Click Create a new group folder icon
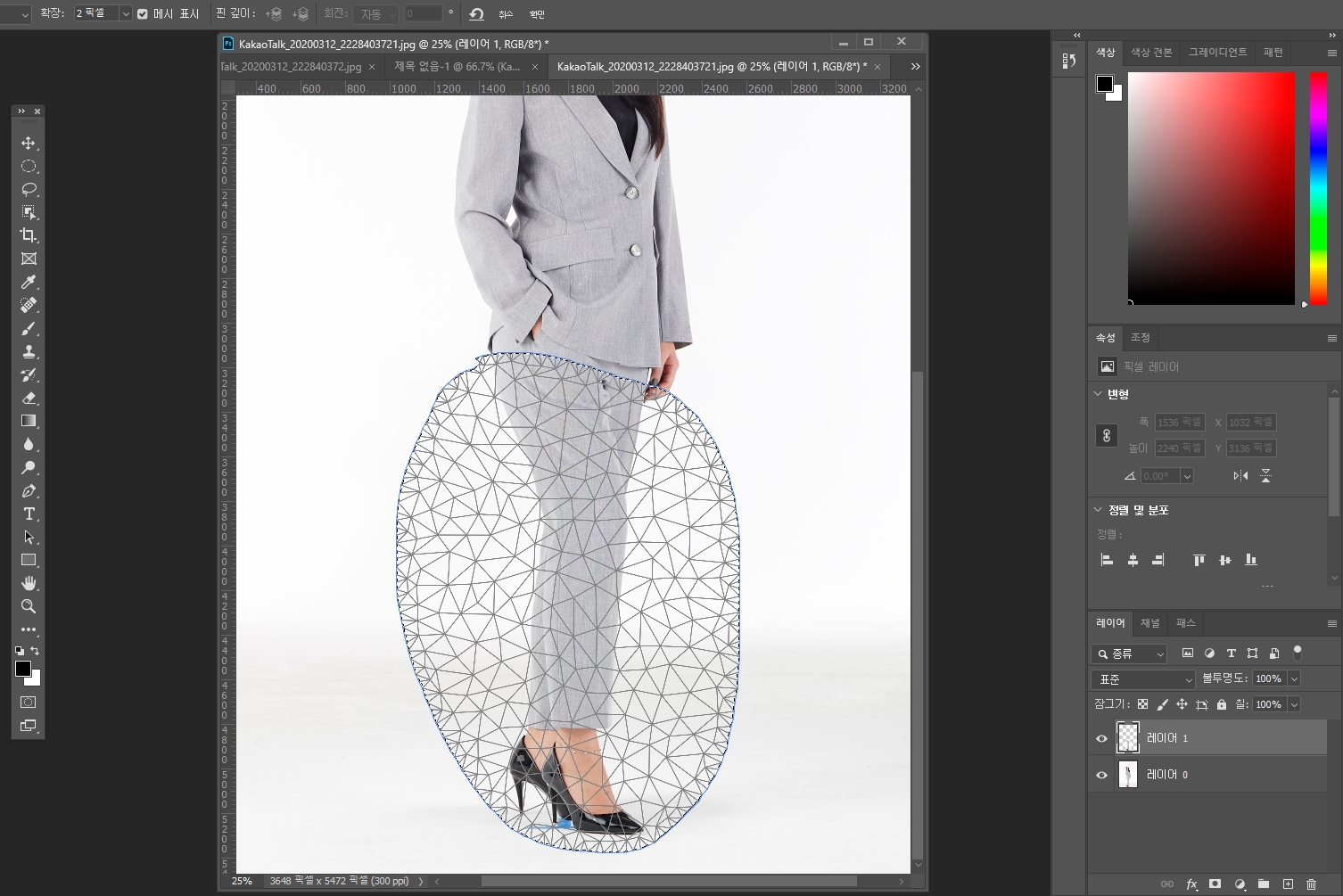 1264,884
